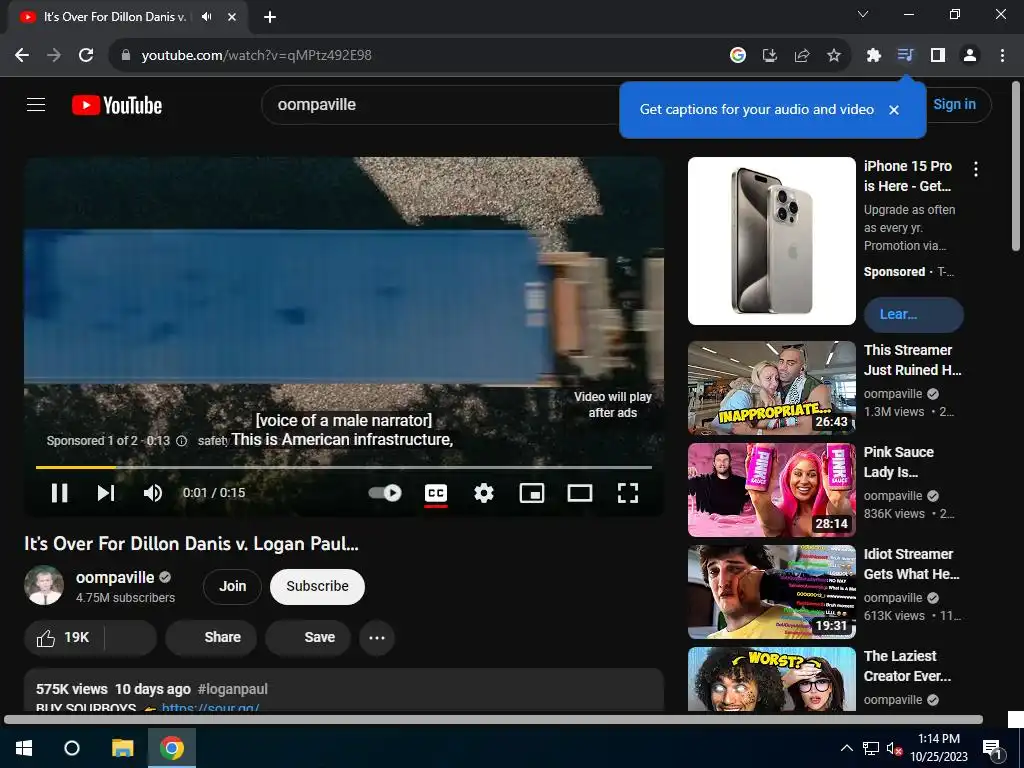This screenshot has width=1024, height=768.
Task: Go back in browser
Action: tap(22, 56)
